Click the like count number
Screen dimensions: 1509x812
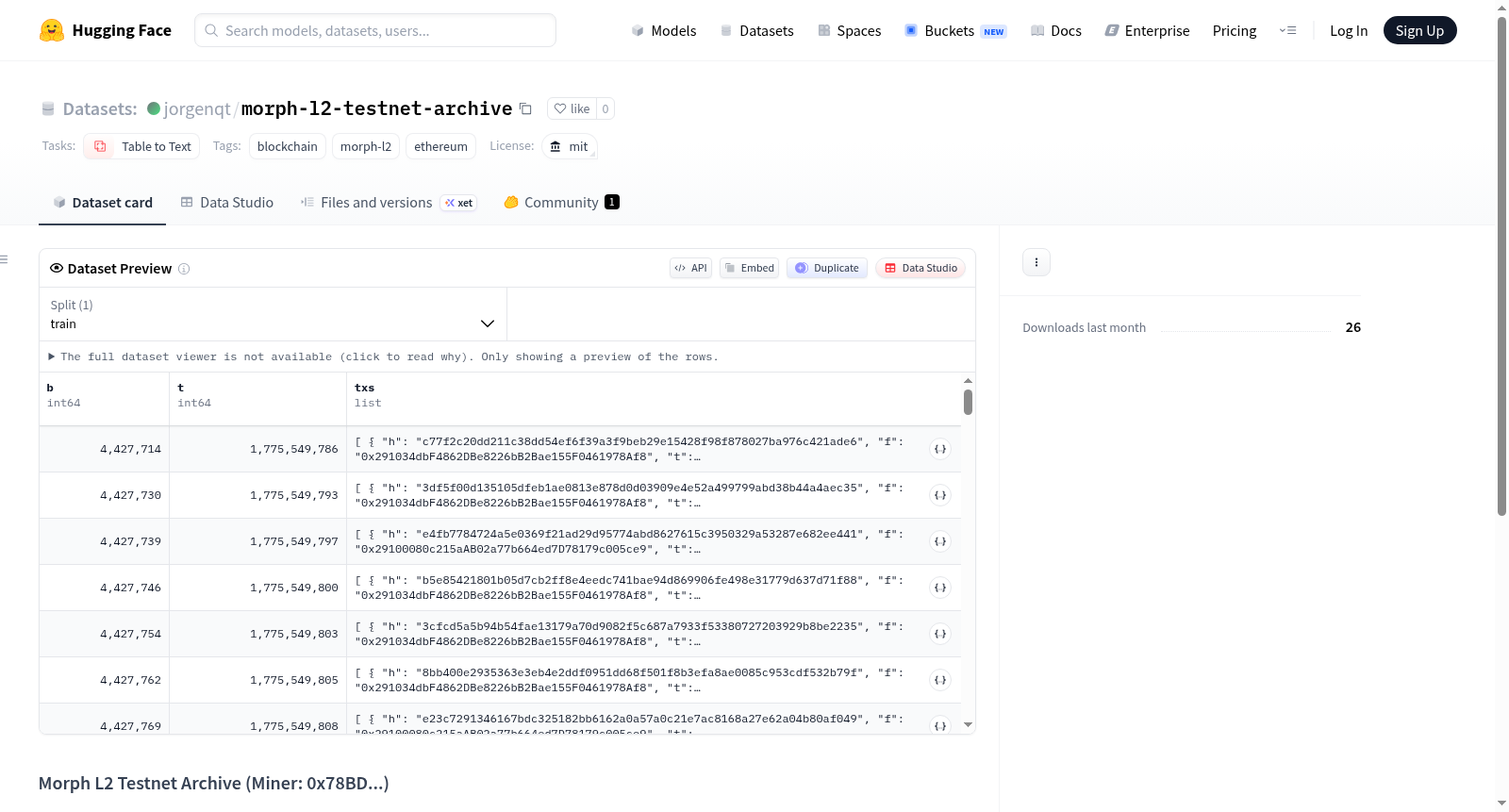click(x=605, y=108)
